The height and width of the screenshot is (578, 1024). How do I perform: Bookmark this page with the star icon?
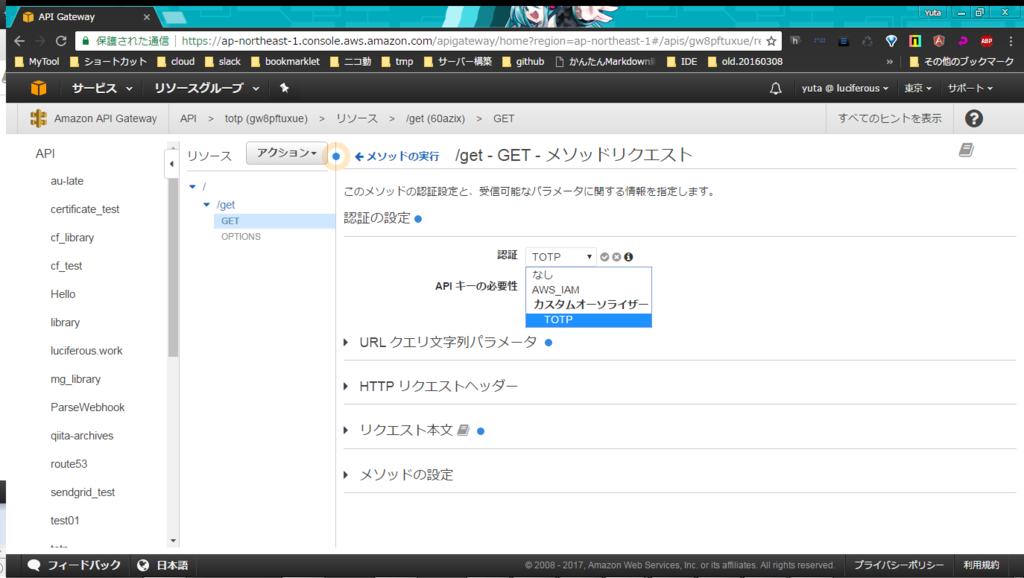click(771, 40)
